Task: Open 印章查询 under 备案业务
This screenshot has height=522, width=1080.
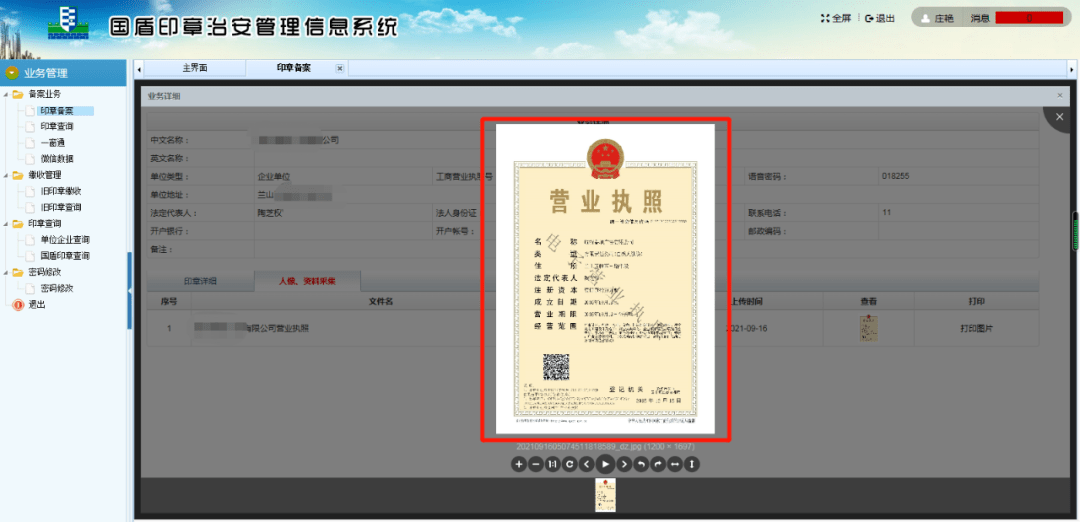Action: pos(56,127)
